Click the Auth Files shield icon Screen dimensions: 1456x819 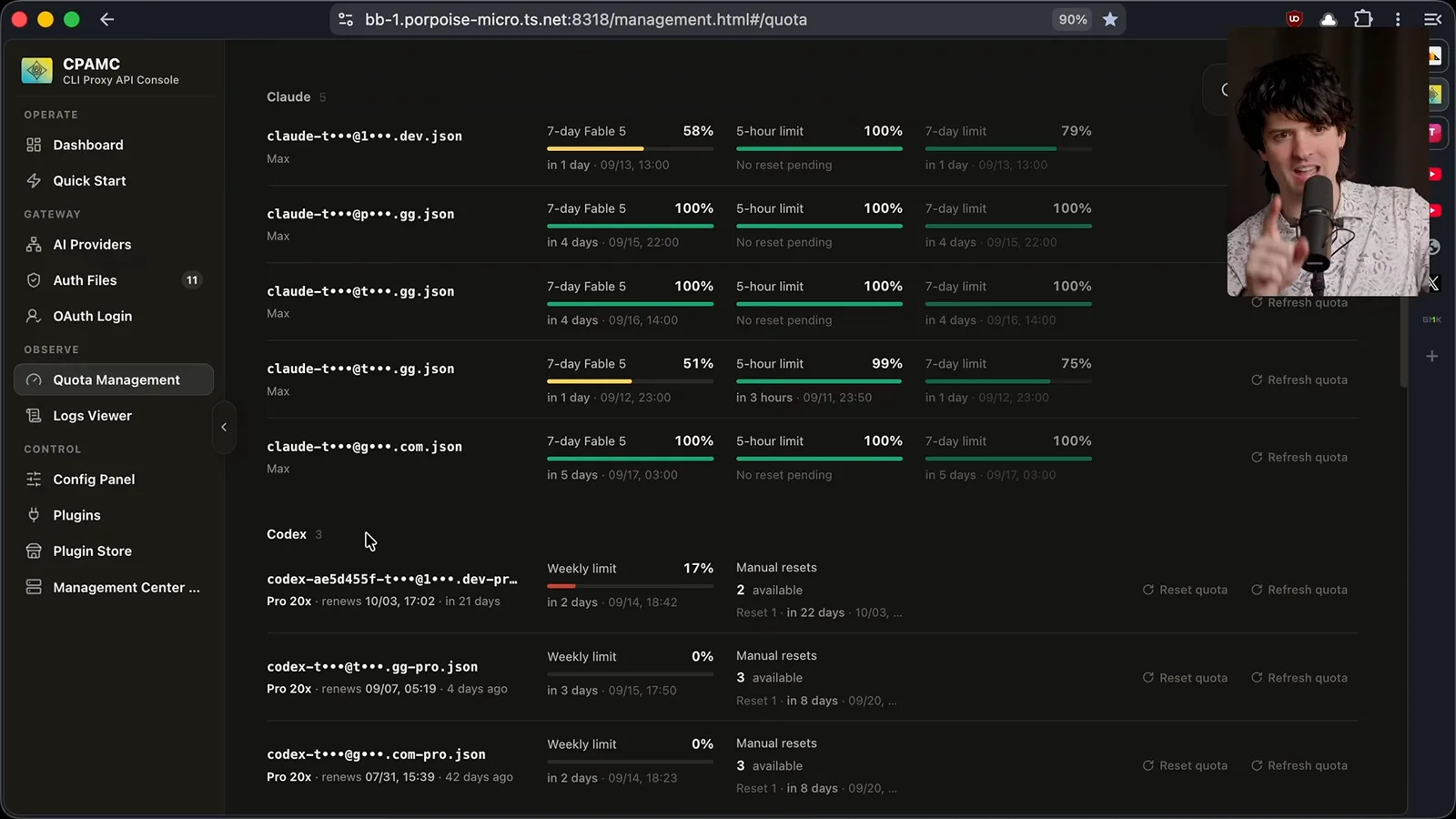[34, 280]
